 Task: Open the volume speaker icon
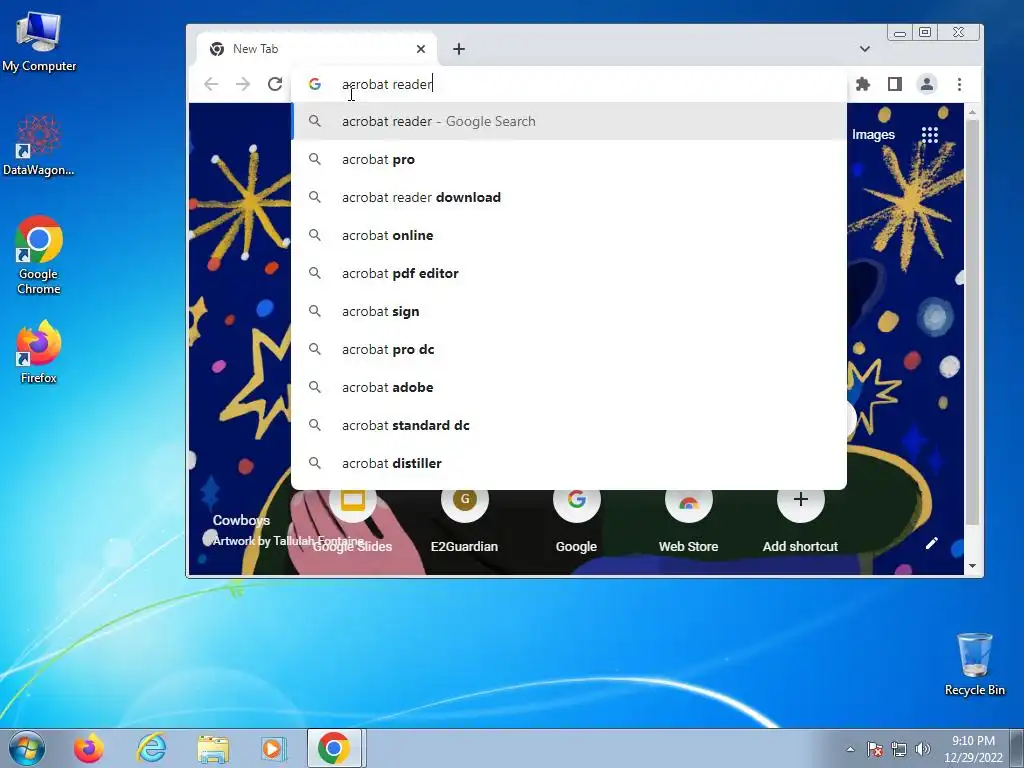pos(922,749)
